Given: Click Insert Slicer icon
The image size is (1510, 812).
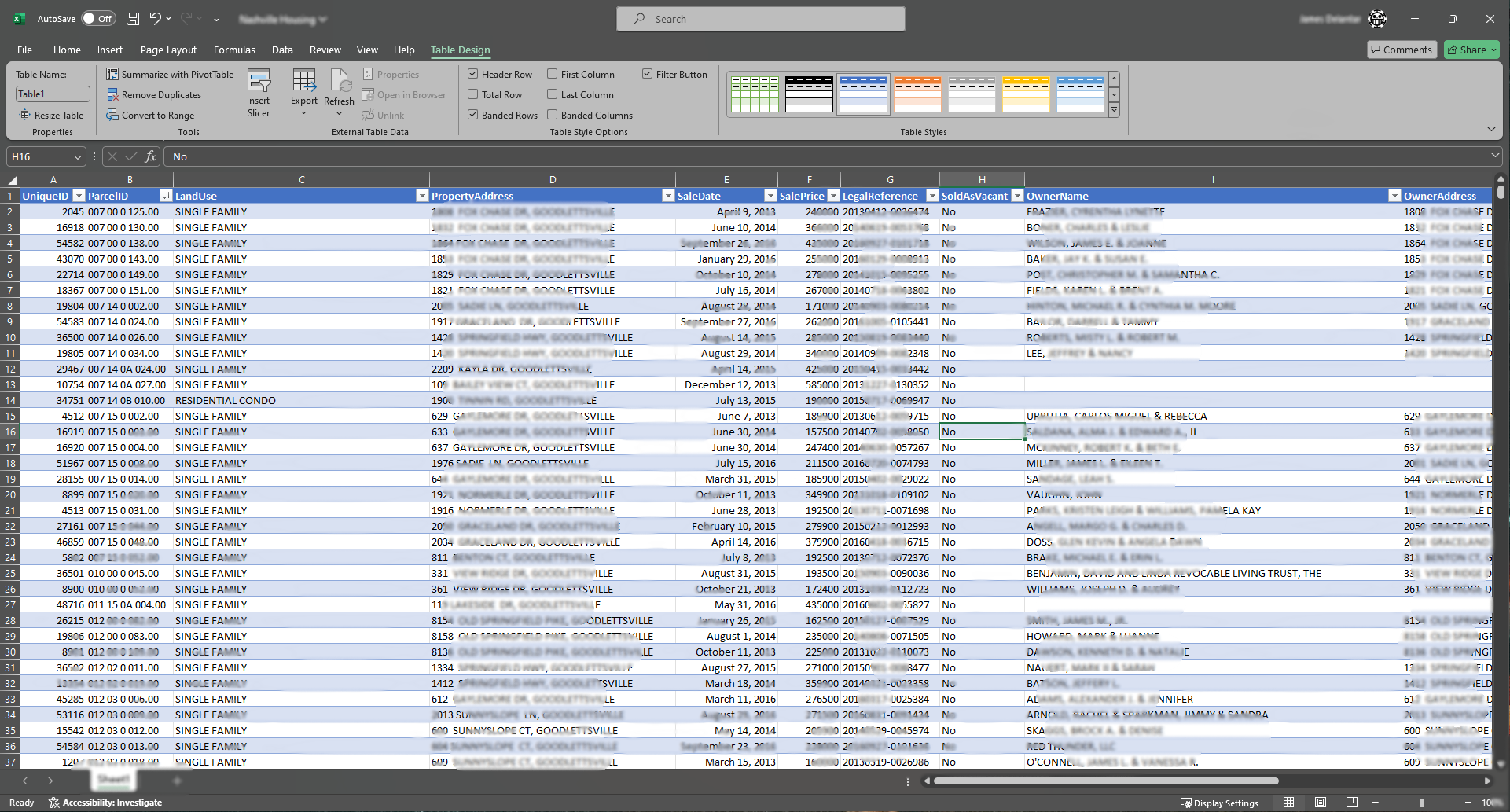Looking at the screenshot, I should click(259, 94).
